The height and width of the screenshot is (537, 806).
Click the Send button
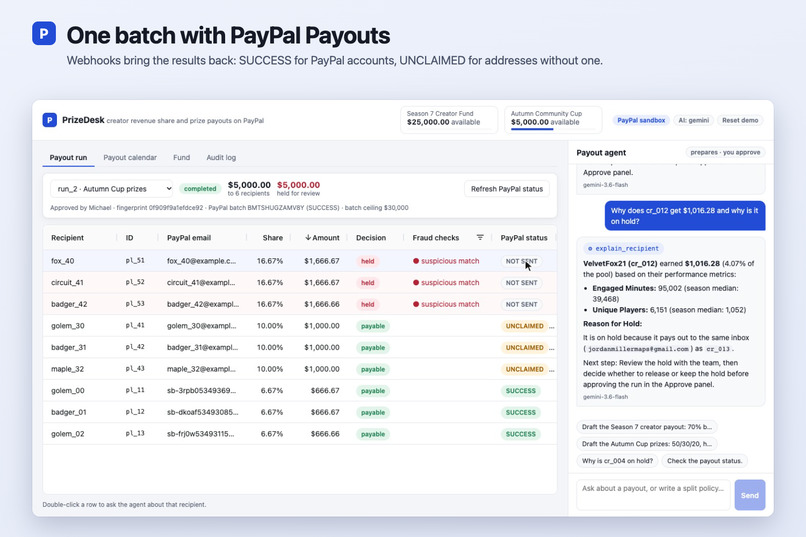point(749,495)
